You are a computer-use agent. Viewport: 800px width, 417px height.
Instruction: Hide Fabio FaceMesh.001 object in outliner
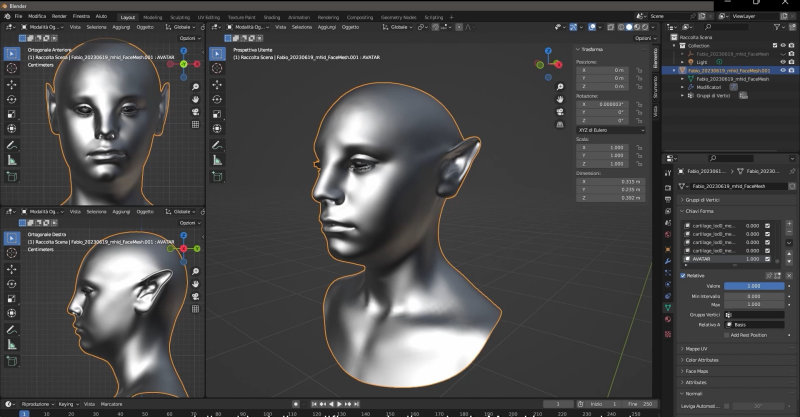coord(783,70)
